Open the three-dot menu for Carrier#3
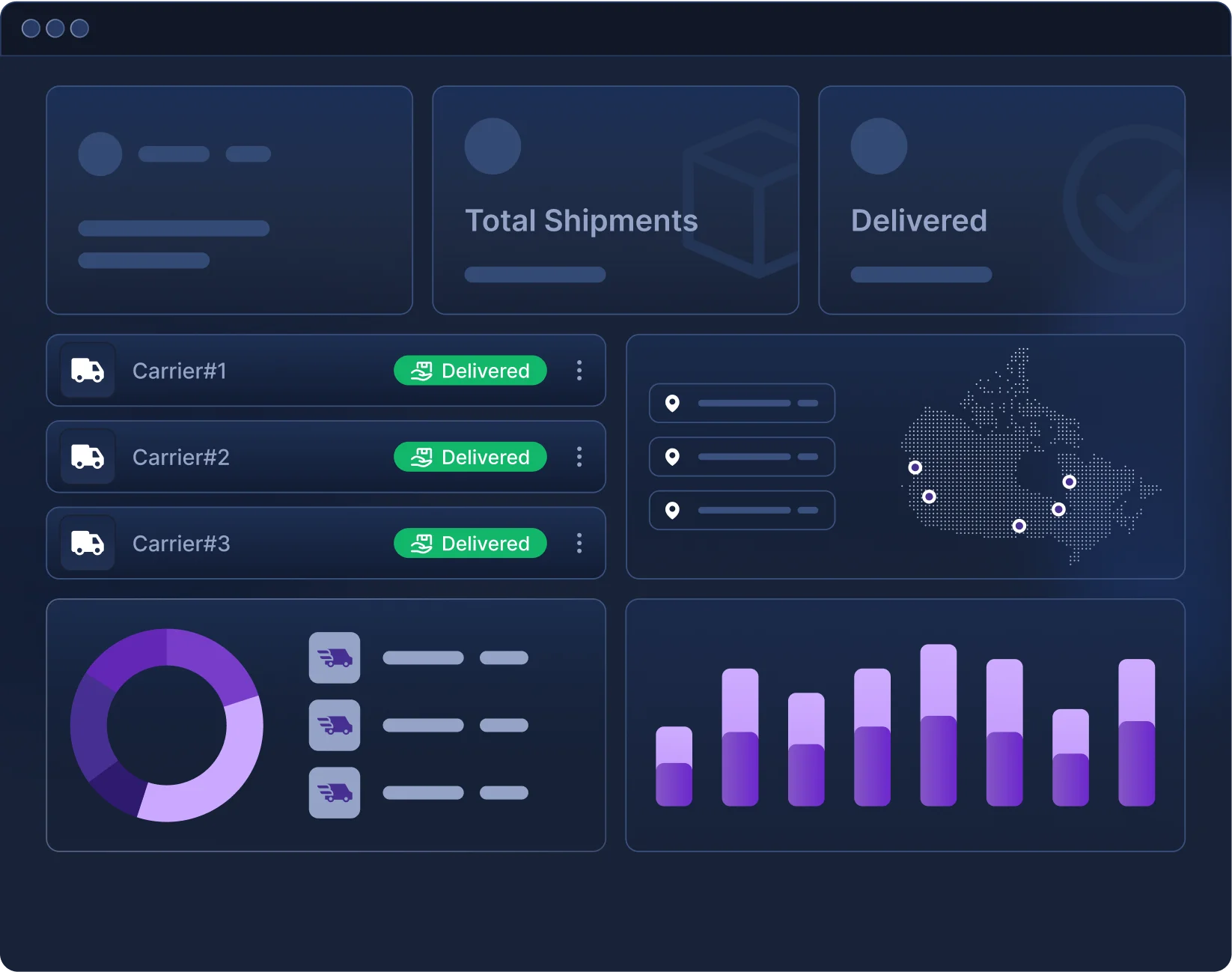The width and height of the screenshot is (1232, 972). [579, 543]
